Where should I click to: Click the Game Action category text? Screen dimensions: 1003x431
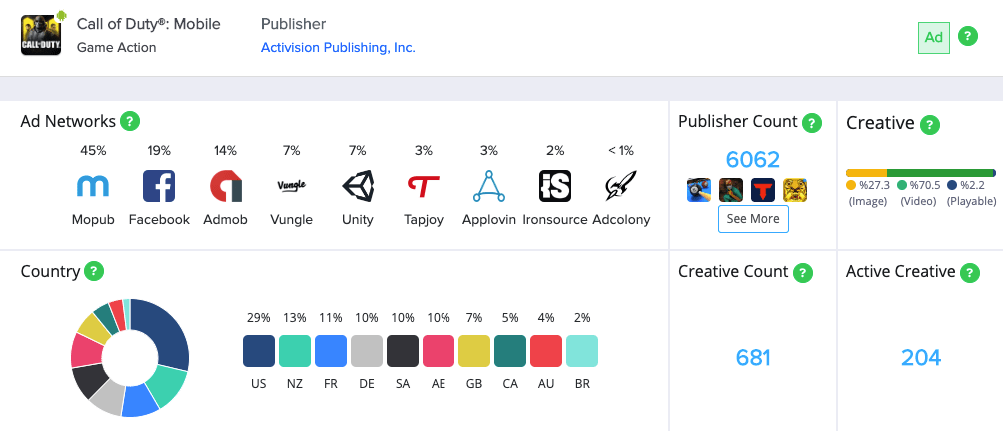point(116,47)
